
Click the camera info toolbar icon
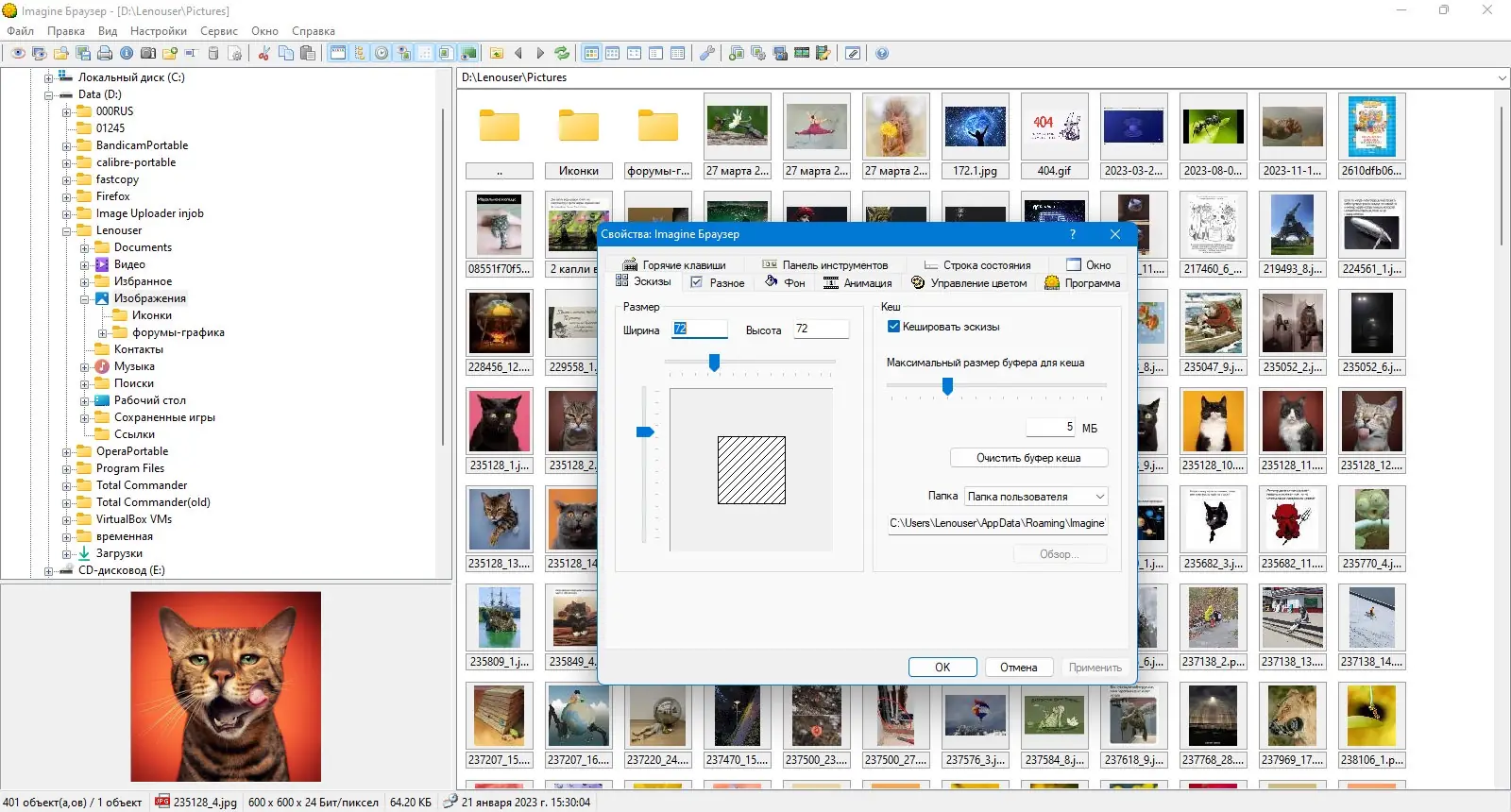coord(148,54)
